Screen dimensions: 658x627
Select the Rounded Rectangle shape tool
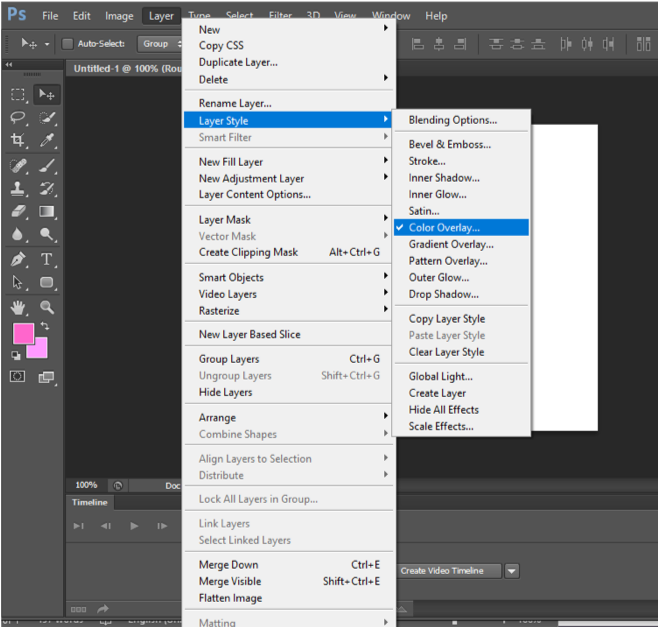pyautogui.click(x=47, y=282)
